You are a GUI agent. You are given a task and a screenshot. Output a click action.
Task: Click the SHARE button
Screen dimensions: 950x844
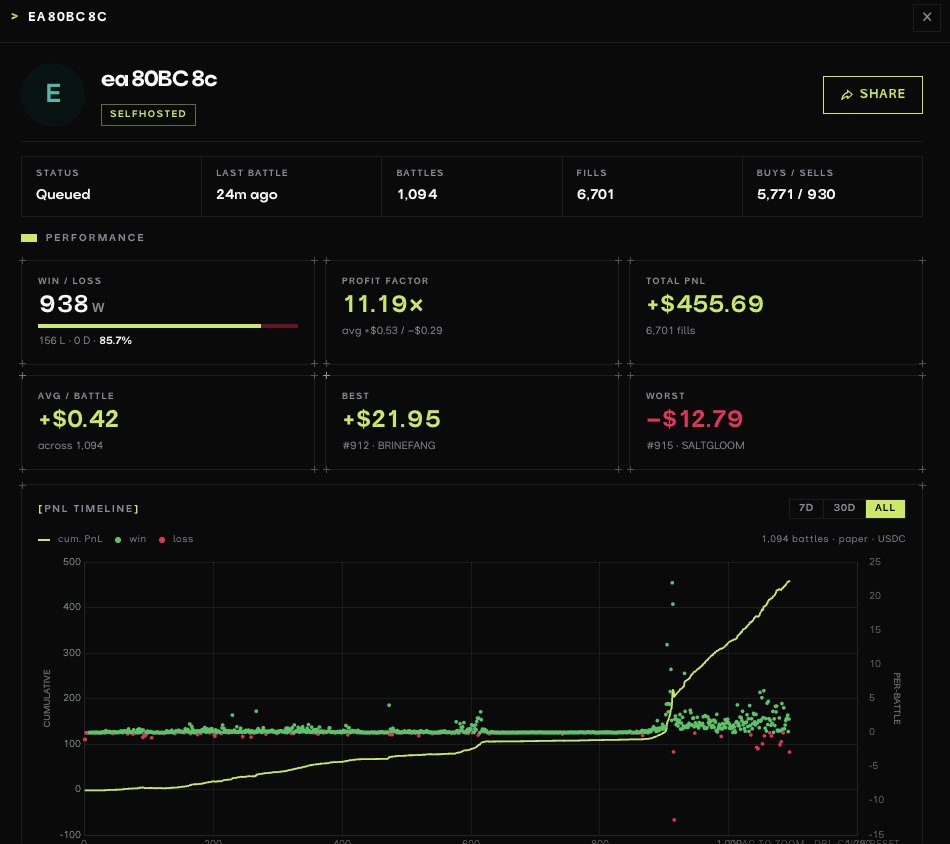(x=872, y=95)
